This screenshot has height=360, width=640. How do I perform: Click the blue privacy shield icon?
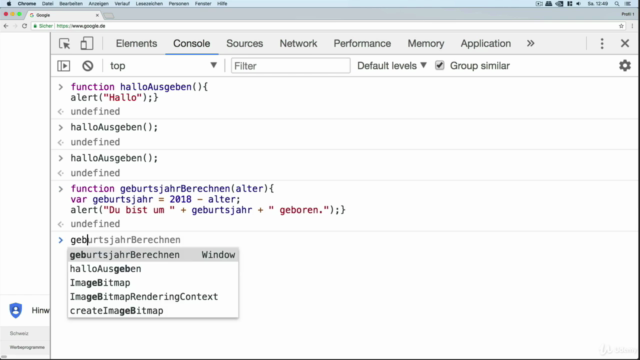click(x=16, y=310)
